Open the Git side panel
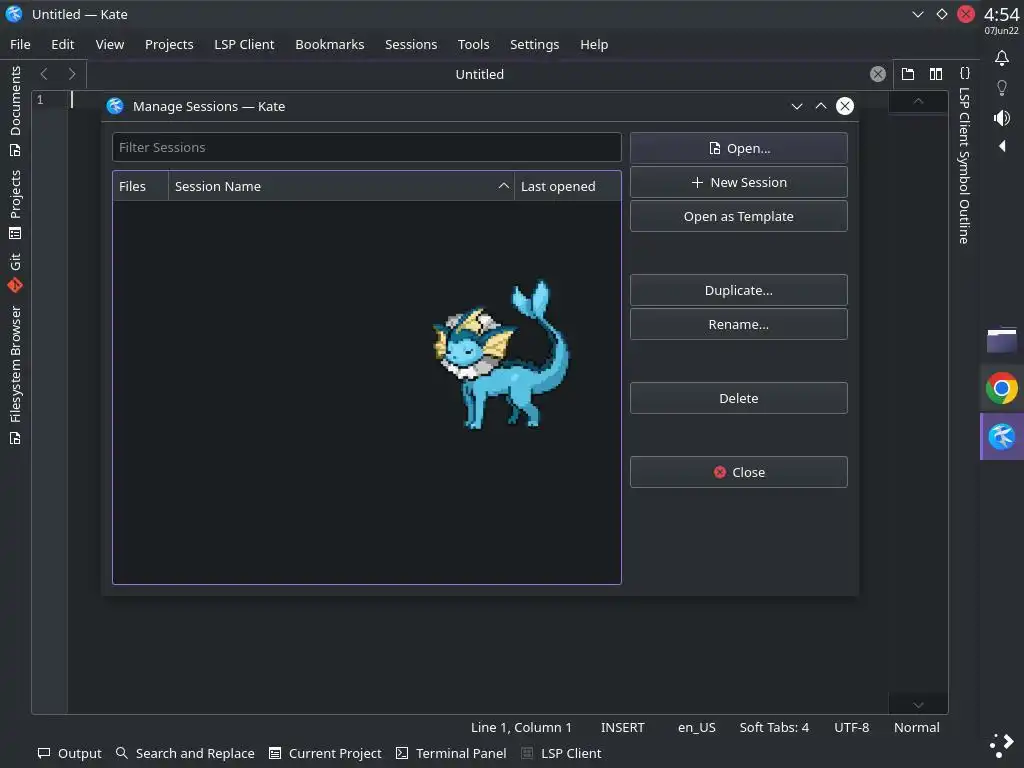 pyautogui.click(x=15, y=272)
